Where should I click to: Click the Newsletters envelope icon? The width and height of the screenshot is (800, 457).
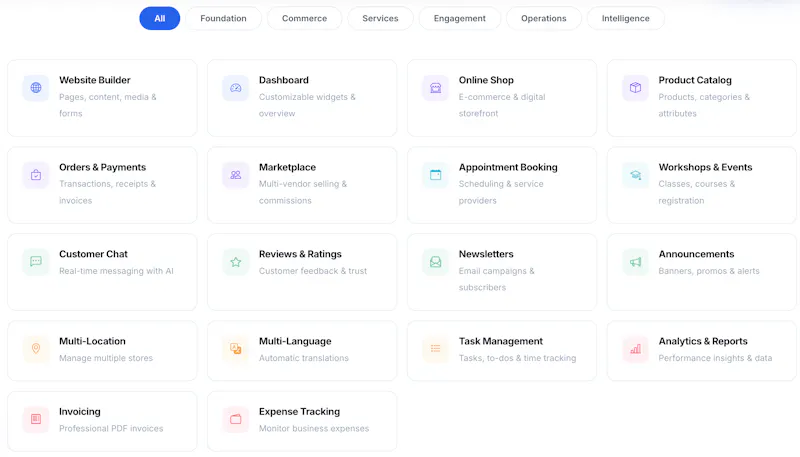click(x=435, y=262)
